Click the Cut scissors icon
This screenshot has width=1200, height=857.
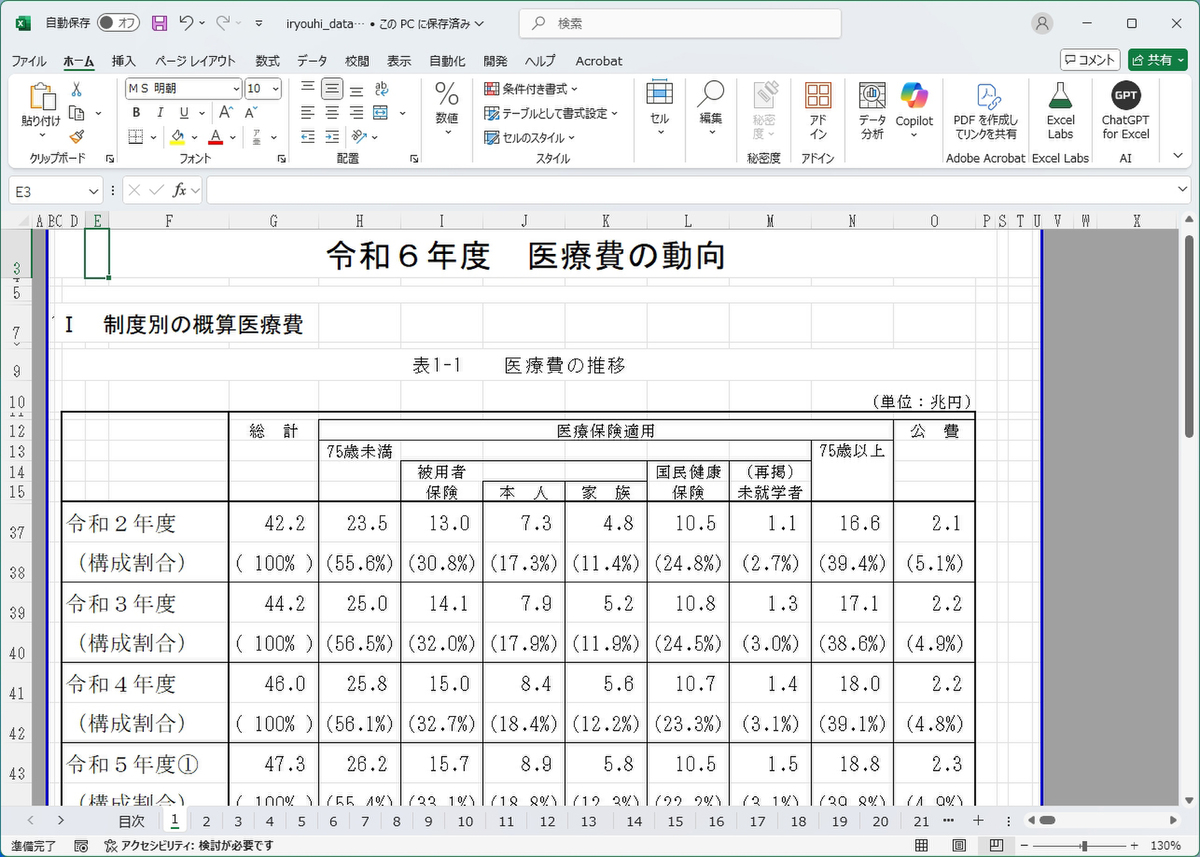coord(76,89)
